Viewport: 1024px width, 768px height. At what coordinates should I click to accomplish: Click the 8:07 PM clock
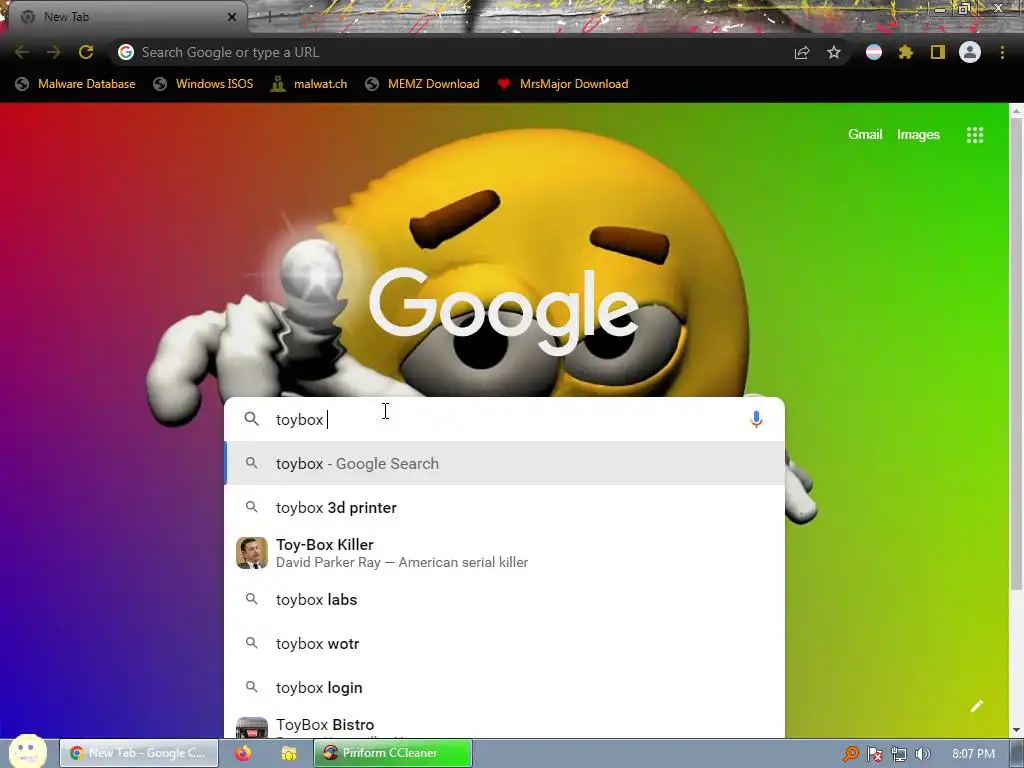[x=973, y=754]
